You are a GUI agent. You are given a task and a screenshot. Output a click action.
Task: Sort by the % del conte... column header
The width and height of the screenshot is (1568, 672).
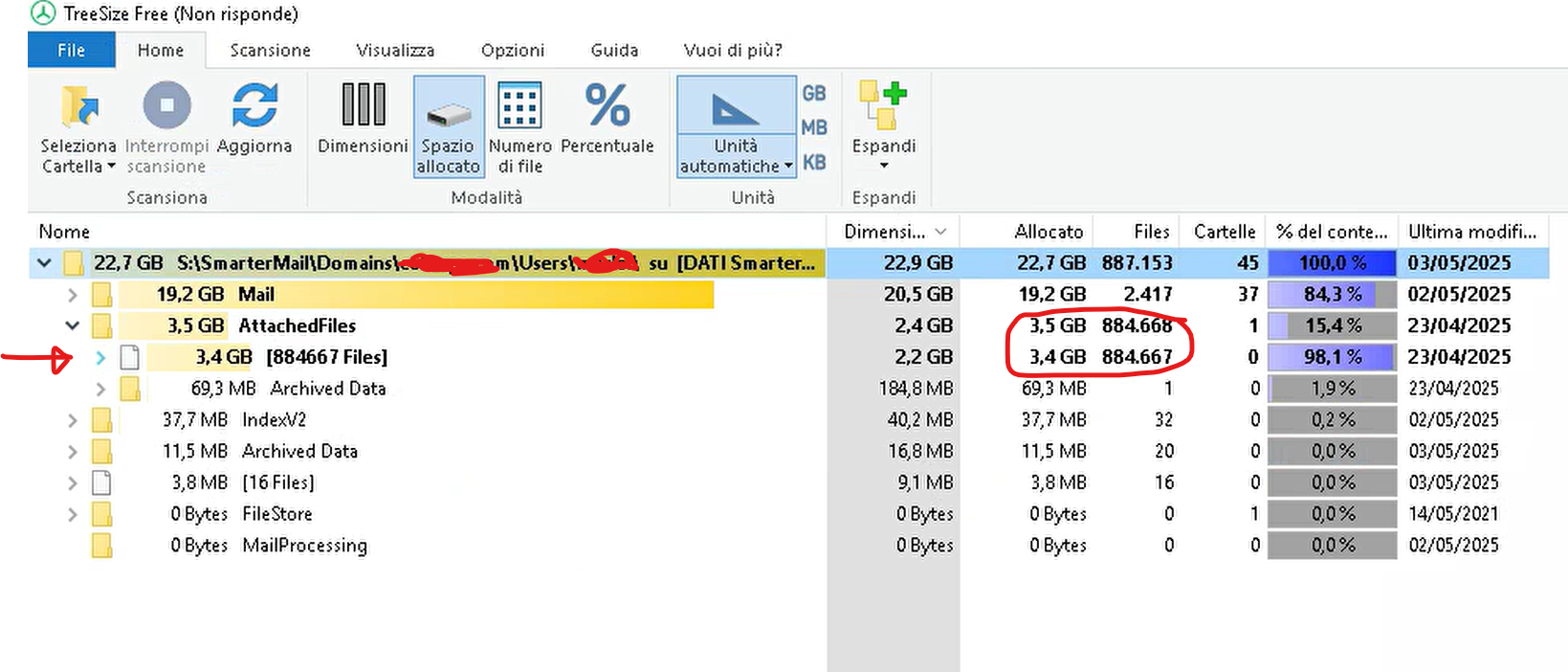[x=1332, y=232]
